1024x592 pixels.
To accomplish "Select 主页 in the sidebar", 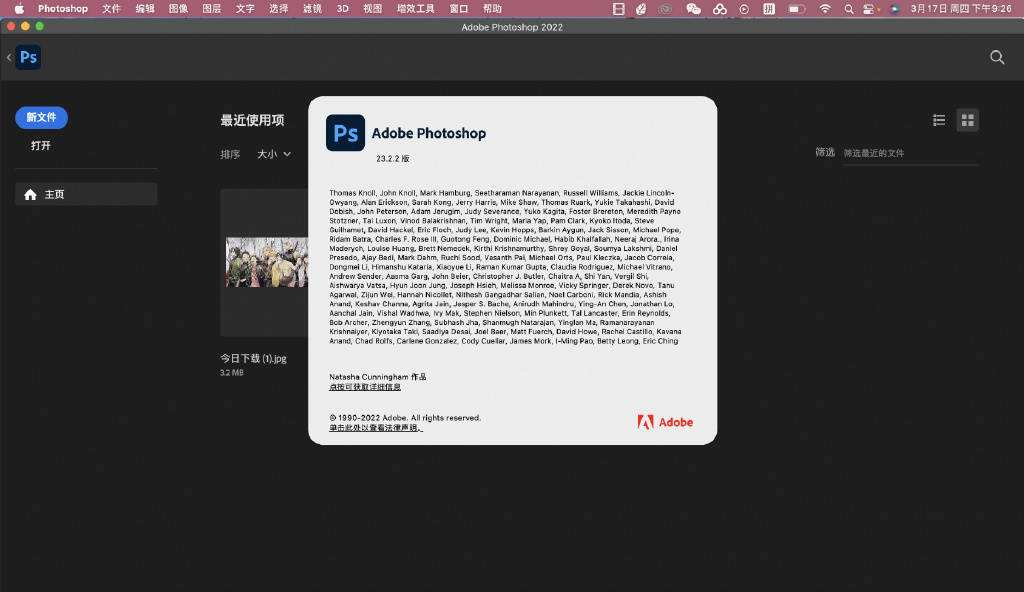I will [86, 194].
